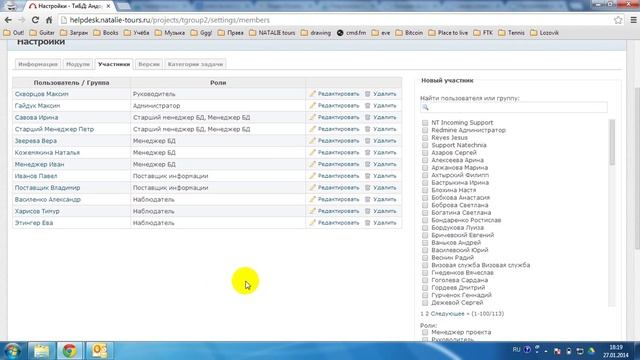Check NT Incoming Support checkbox
640x360 pixels.
(425, 123)
